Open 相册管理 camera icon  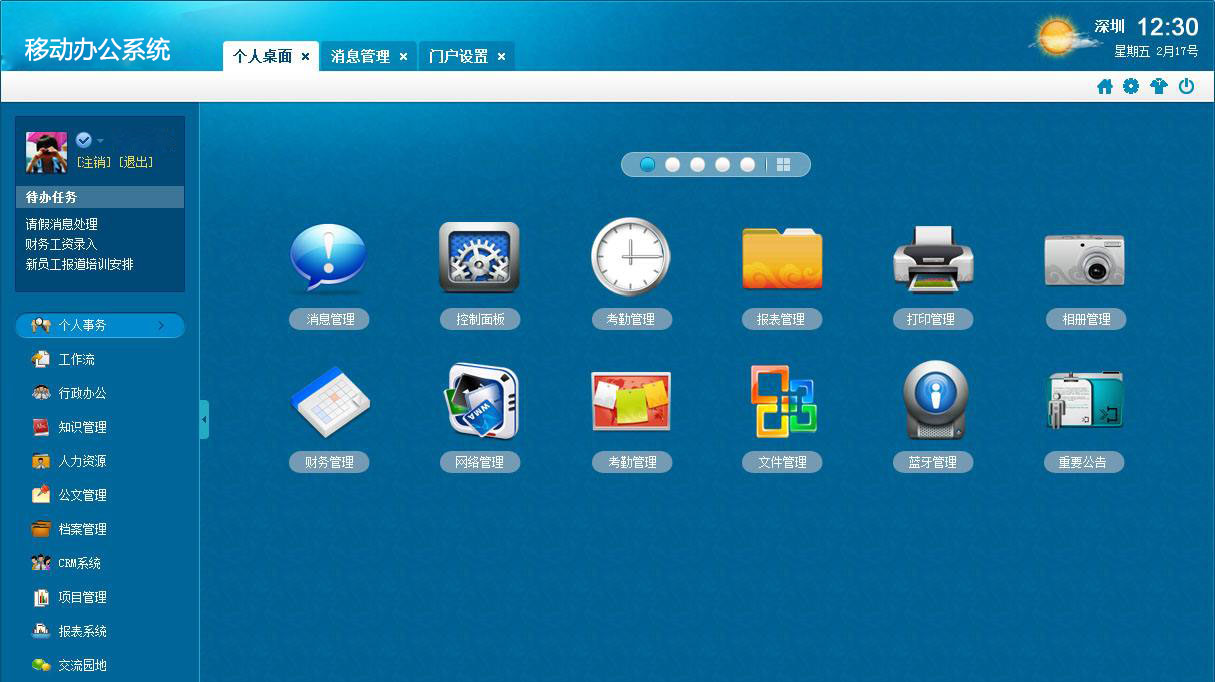1084,257
